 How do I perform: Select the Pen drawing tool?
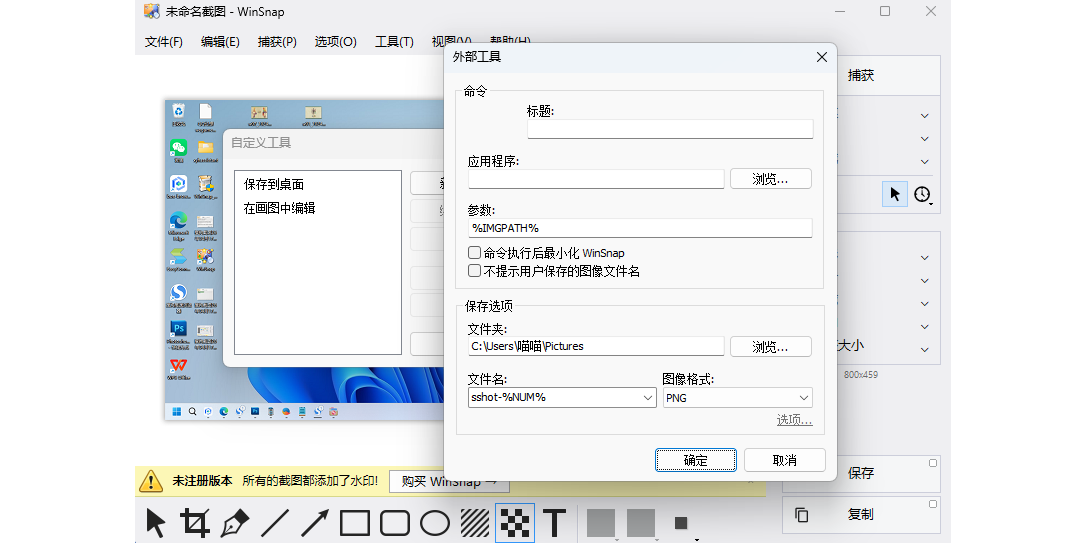tap(235, 523)
